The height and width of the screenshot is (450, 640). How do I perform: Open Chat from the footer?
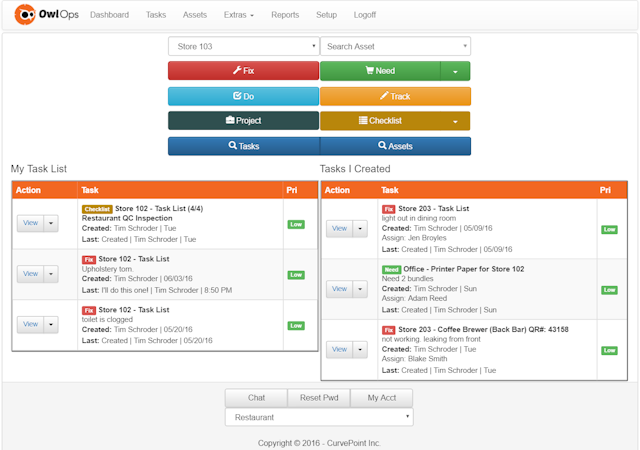tap(256, 398)
